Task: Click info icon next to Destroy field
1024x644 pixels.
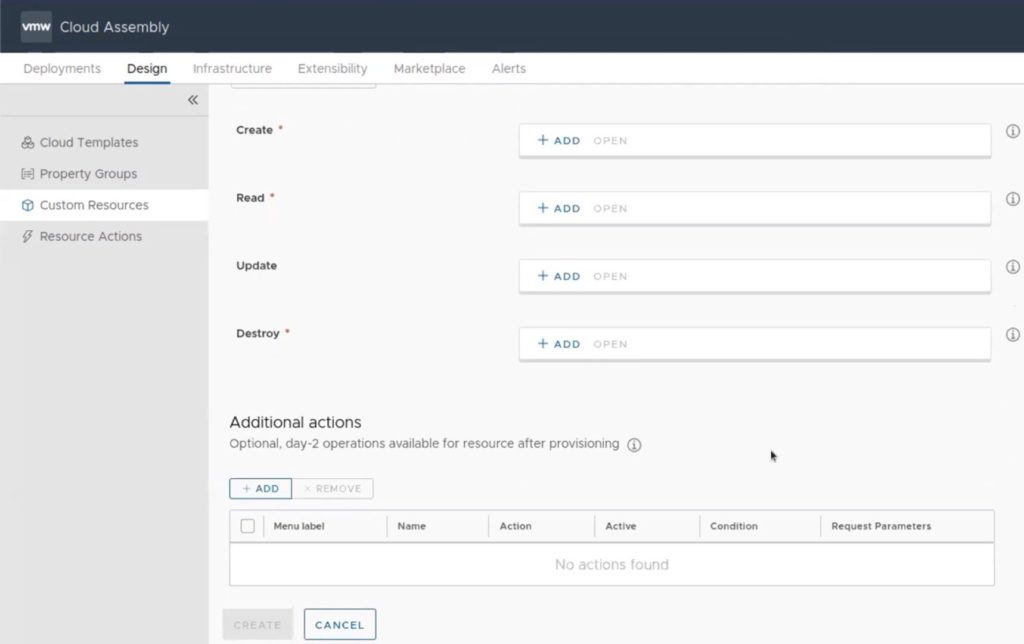Action: tap(1012, 335)
